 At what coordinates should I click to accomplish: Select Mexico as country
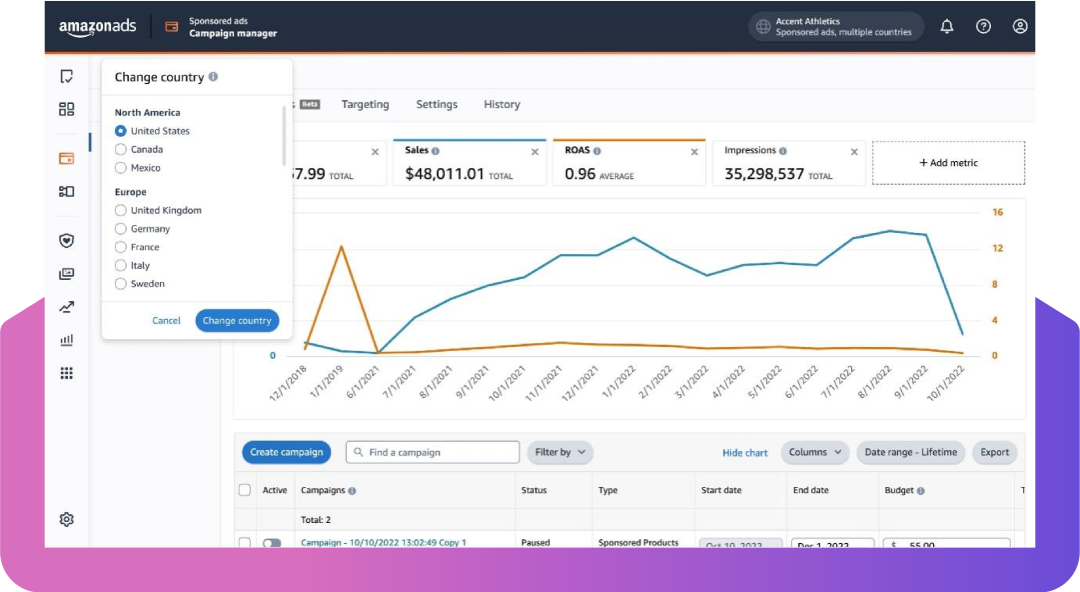click(x=121, y=167)
